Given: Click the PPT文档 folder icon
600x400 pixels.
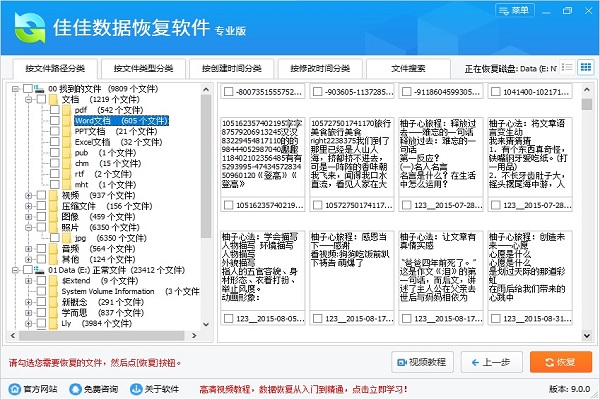Looking at the screenshot, I should [67, 132].
